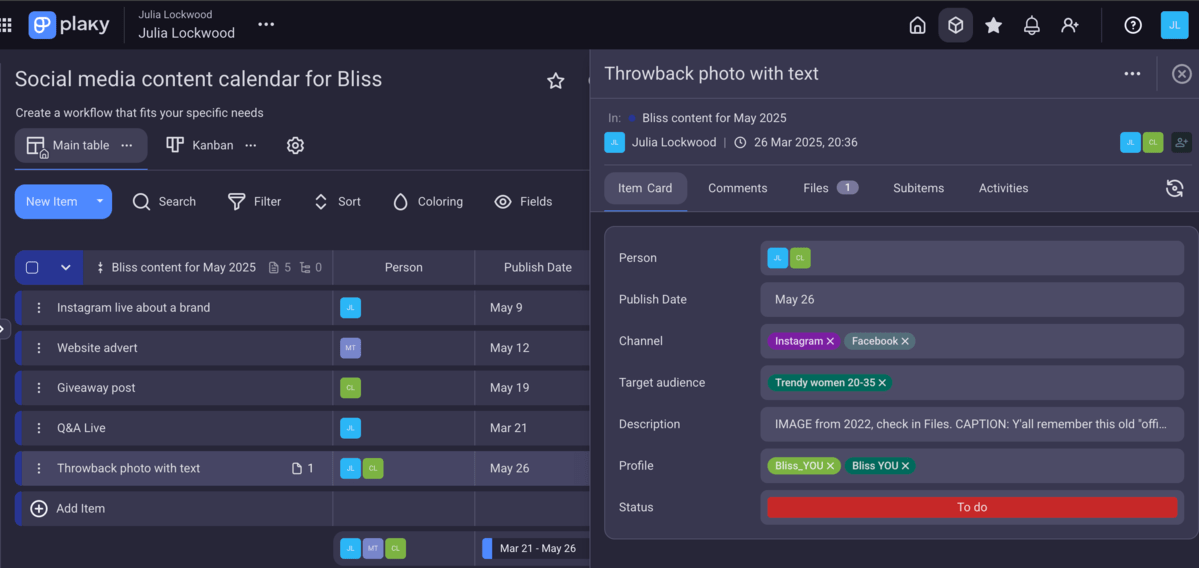Click the notifications bell icon

click(1031, 25)
